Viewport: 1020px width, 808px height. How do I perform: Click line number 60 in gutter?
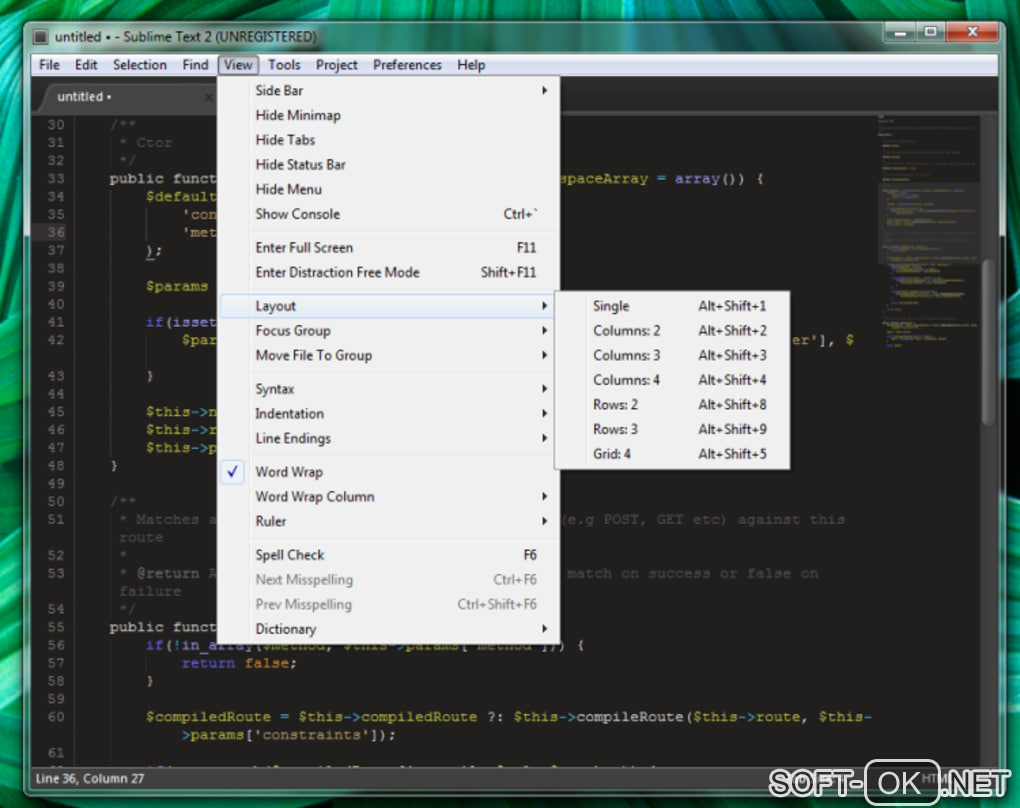(56, 717)
